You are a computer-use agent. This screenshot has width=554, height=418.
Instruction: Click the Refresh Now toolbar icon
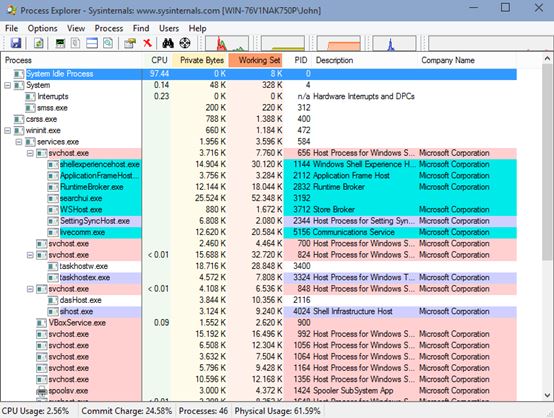[x=39, y=43]
